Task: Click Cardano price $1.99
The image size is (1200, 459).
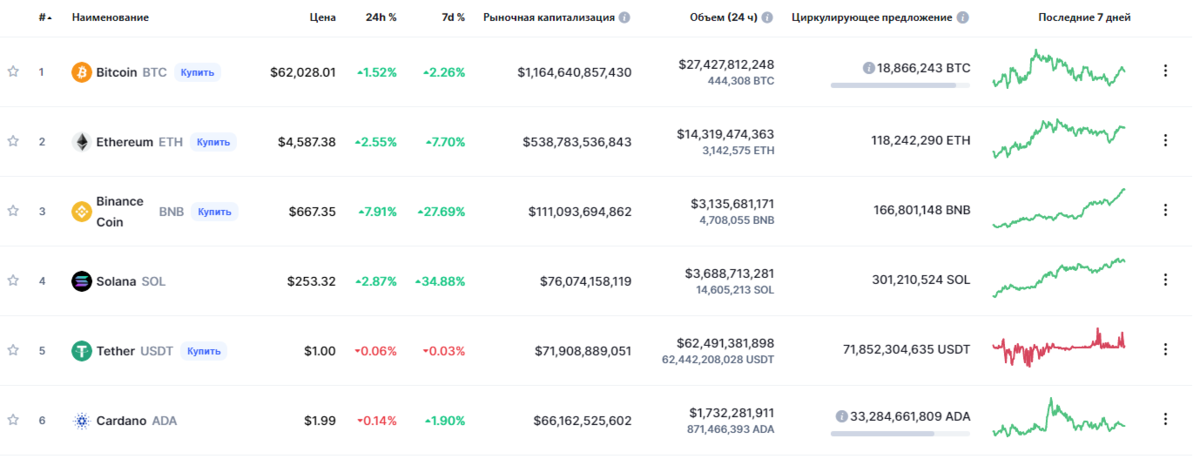Action: point(320,421)
